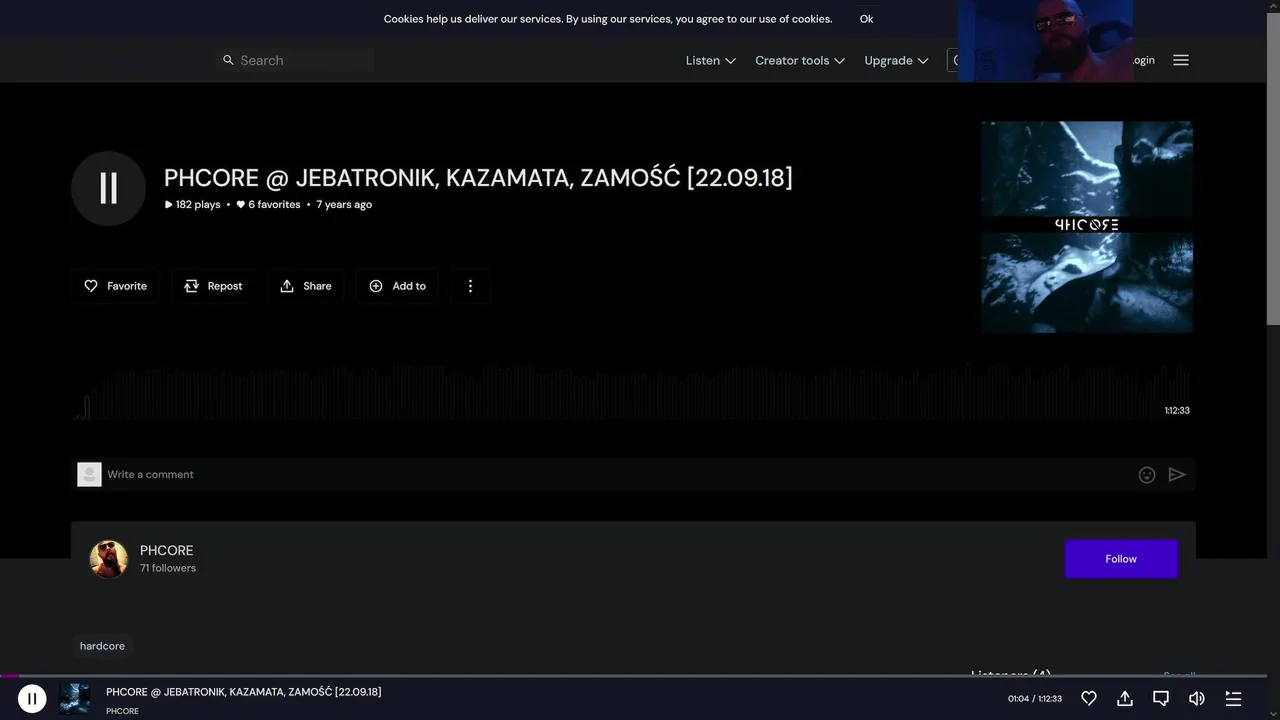Click the 182 plays count
This screenshot has height=720, width=1280.
click(x=192, y=204)
